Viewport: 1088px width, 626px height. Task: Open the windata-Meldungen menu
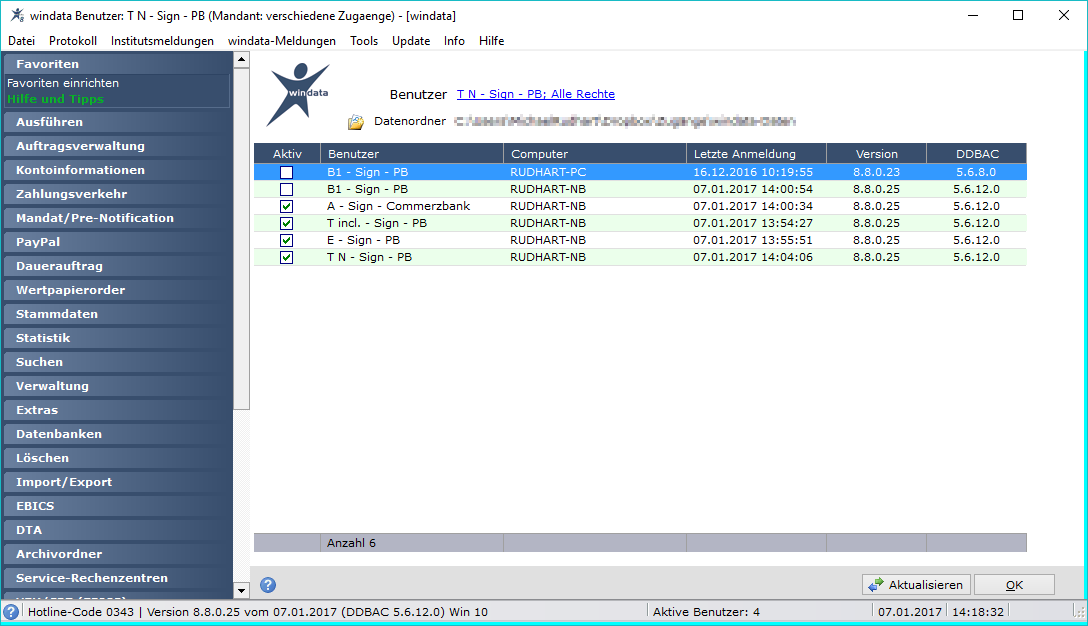[x=282, y=41]
